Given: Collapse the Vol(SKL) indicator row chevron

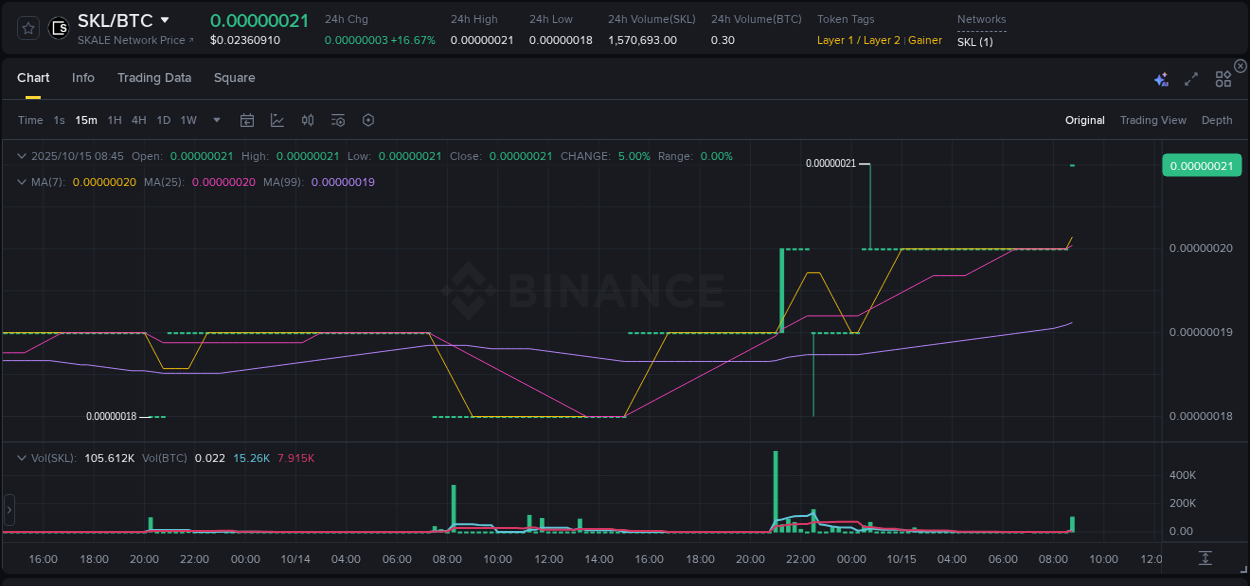Looking at the screenshot, I should (22, 457).
